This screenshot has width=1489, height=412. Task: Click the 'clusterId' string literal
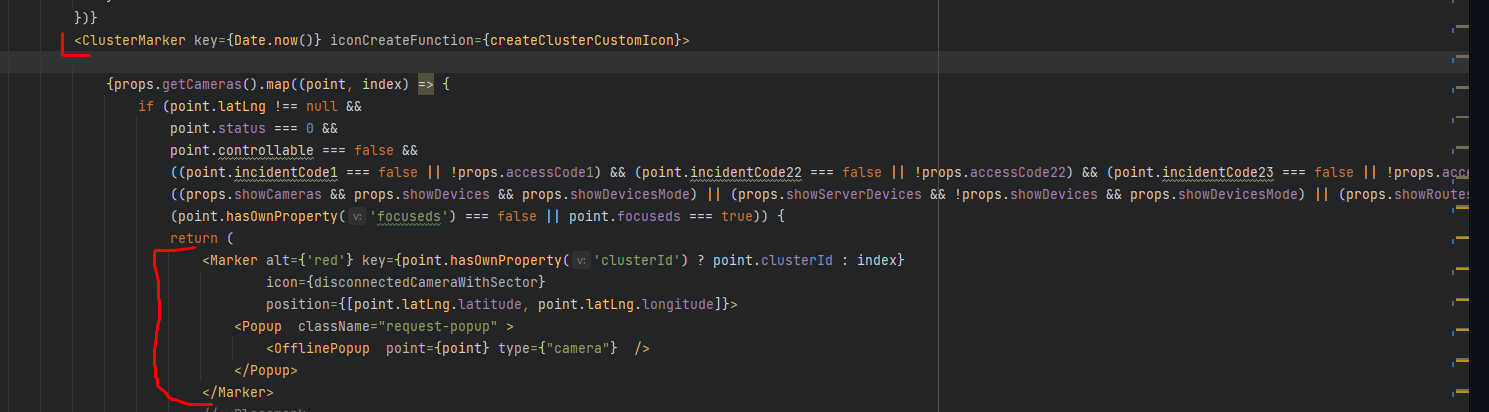pos(639,260)
